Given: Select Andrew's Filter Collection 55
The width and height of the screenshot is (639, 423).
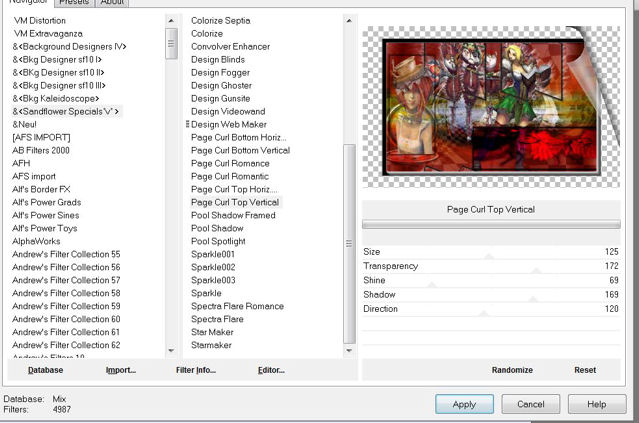Looking at the screenshot, I should point(66,254).
